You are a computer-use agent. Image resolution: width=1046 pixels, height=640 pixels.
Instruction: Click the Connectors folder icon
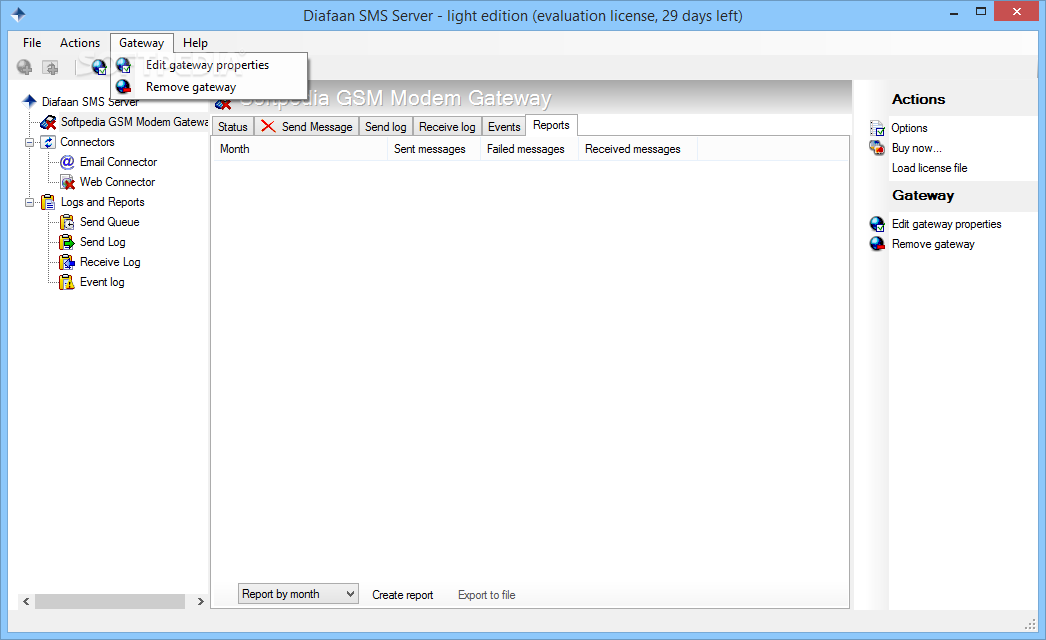tap(48, 142)
